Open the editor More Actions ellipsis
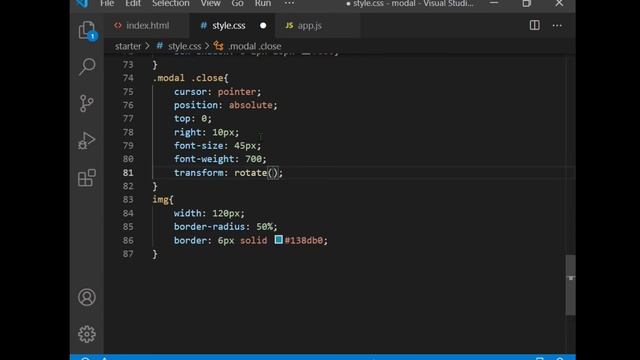 [557, 25]
